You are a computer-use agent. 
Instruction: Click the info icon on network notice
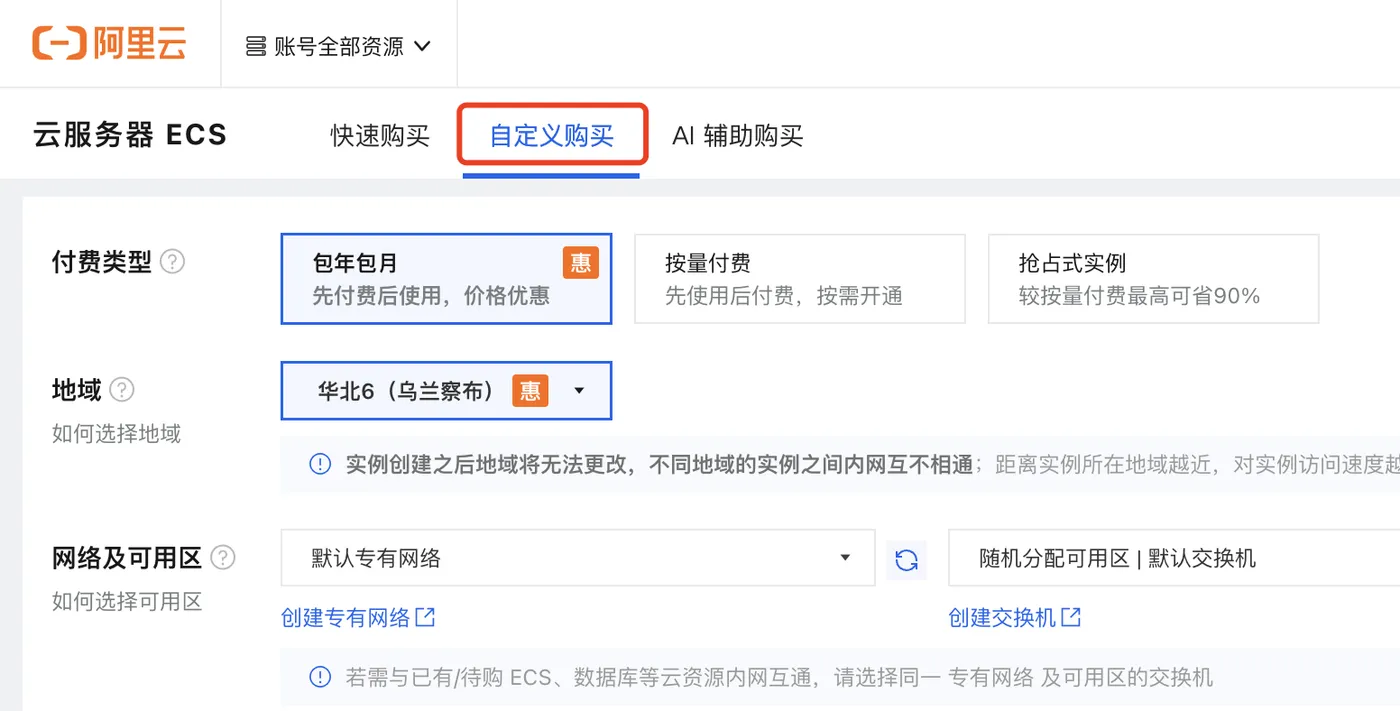pos(320,677)
